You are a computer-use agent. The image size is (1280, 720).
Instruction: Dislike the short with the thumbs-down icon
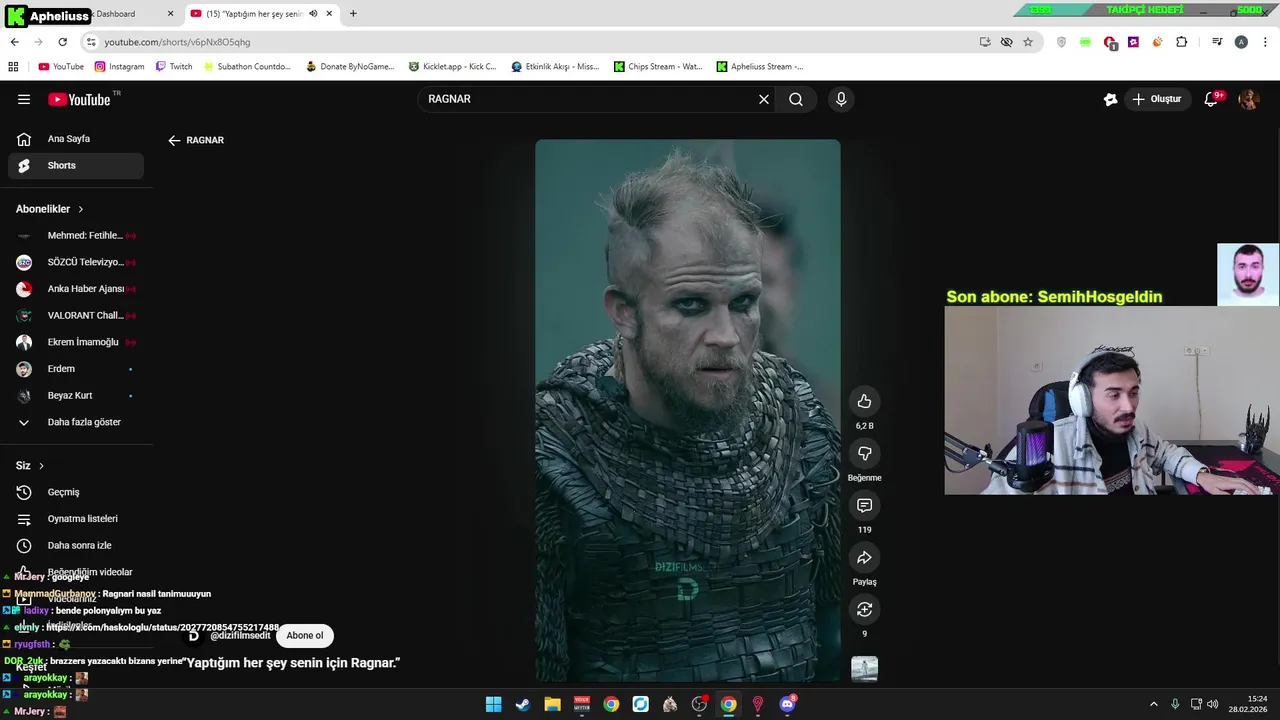click(x=864, y=453)
